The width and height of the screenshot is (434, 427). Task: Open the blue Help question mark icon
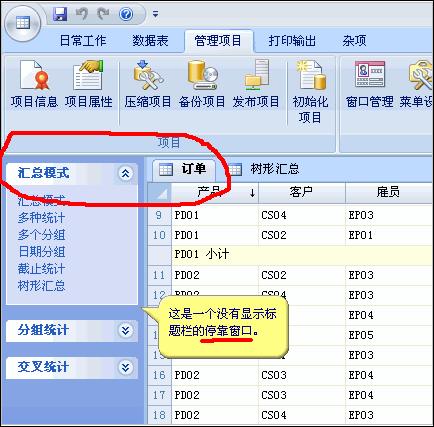click(x=126, y=14)
